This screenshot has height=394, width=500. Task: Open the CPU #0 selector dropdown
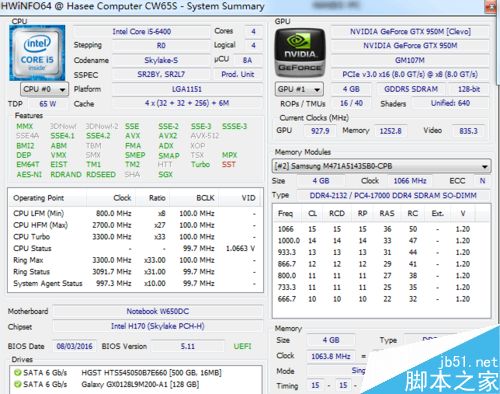(x=44, y=89)
